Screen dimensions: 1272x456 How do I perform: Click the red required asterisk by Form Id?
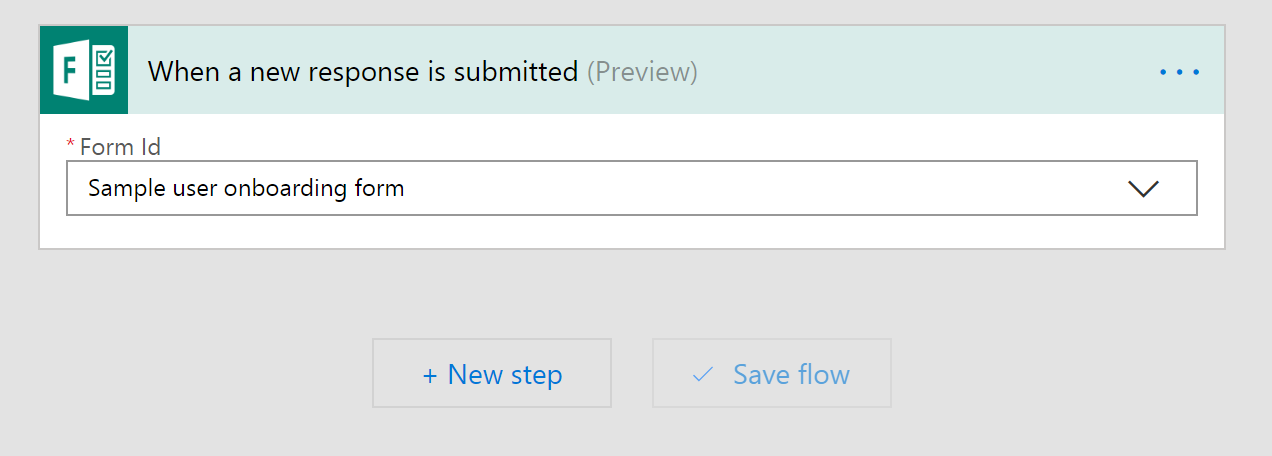pos(71,145)
